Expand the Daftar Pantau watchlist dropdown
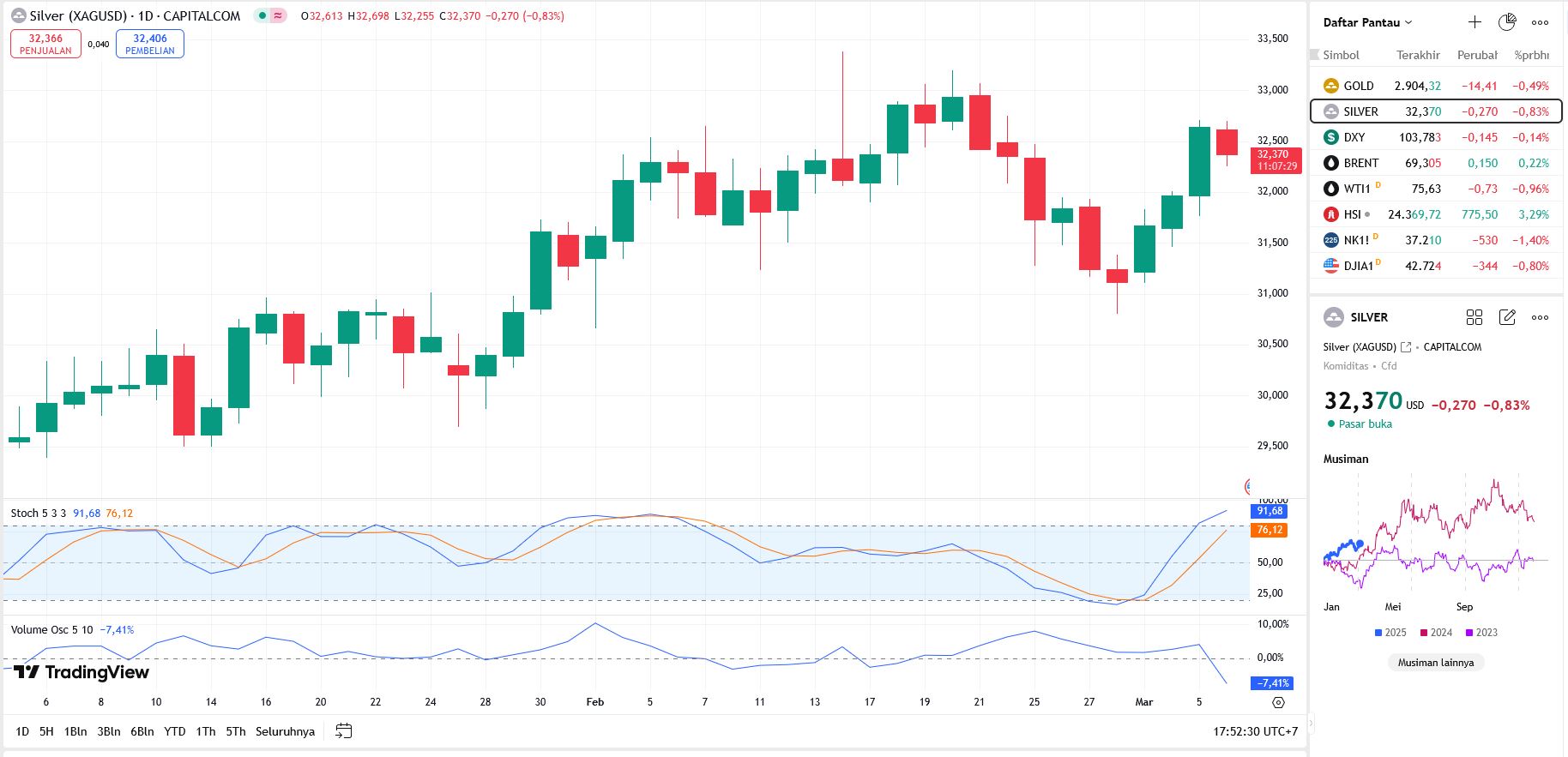The width and height of the screenshot is (1568, 757). (x=1367, y=22)
